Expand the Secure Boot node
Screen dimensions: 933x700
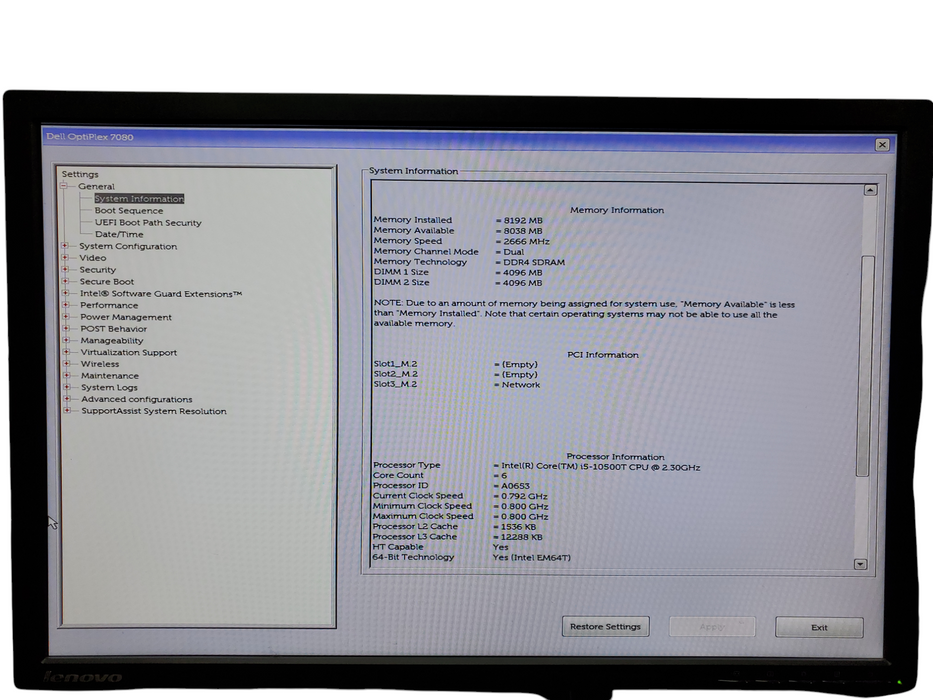tap(65, 281)
